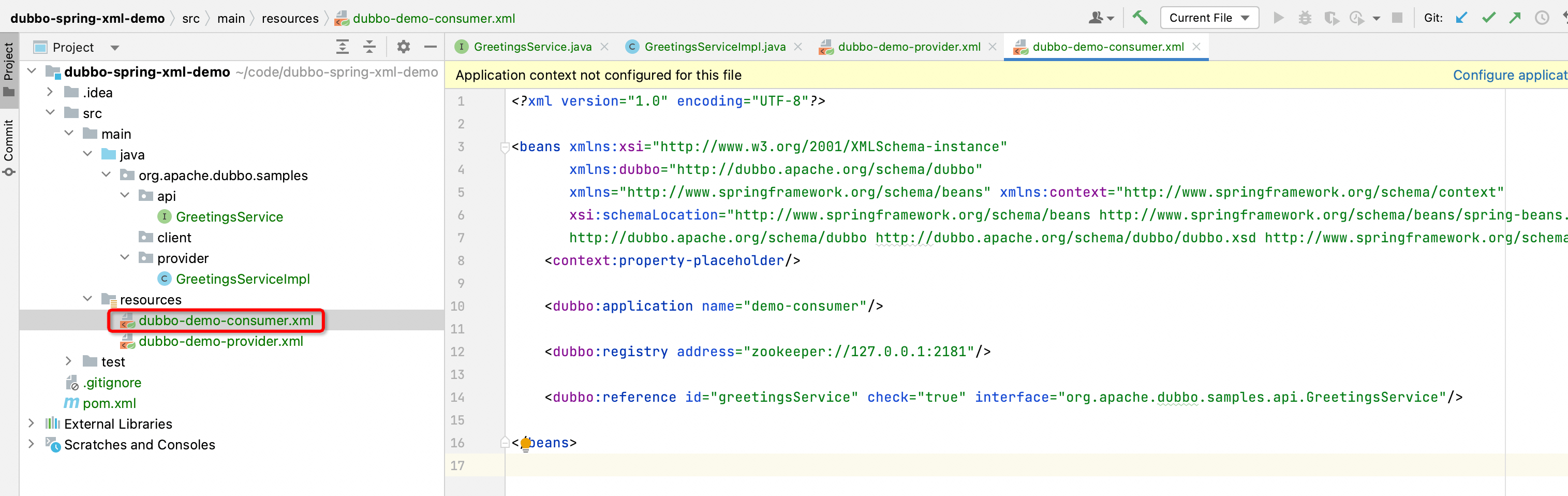Viewport: 1568px width, 496px height.
Task: Click src in the breadcrumb path
Action: coord(190,18)
